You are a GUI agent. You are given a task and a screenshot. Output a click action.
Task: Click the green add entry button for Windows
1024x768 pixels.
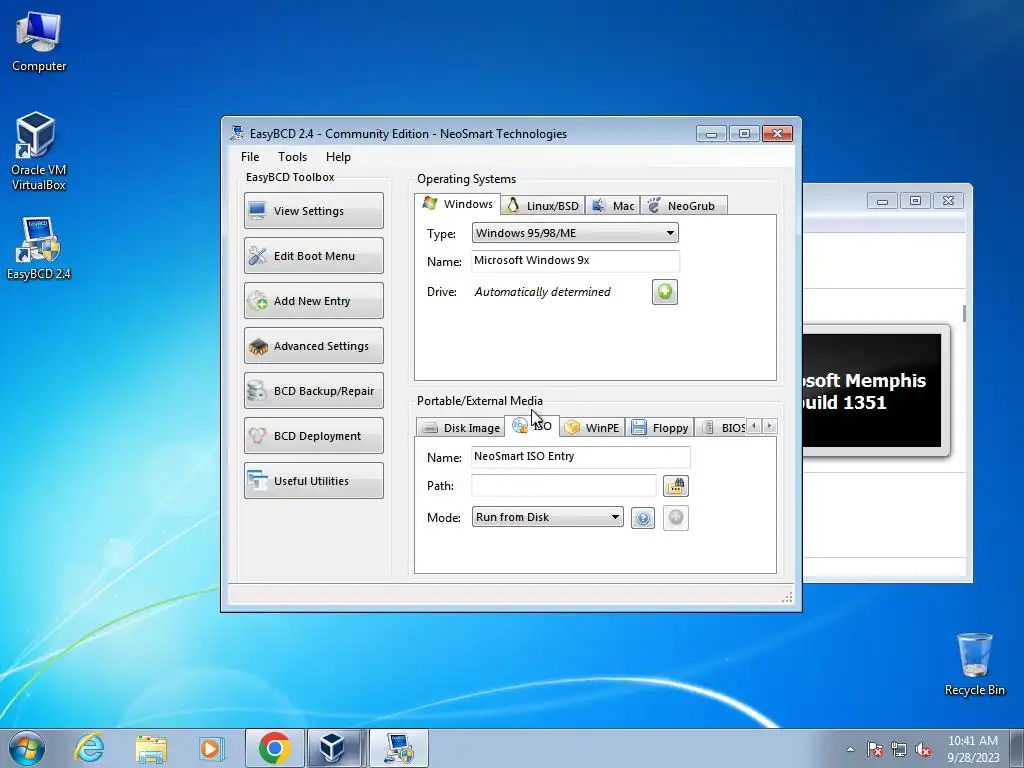point(665,292)
